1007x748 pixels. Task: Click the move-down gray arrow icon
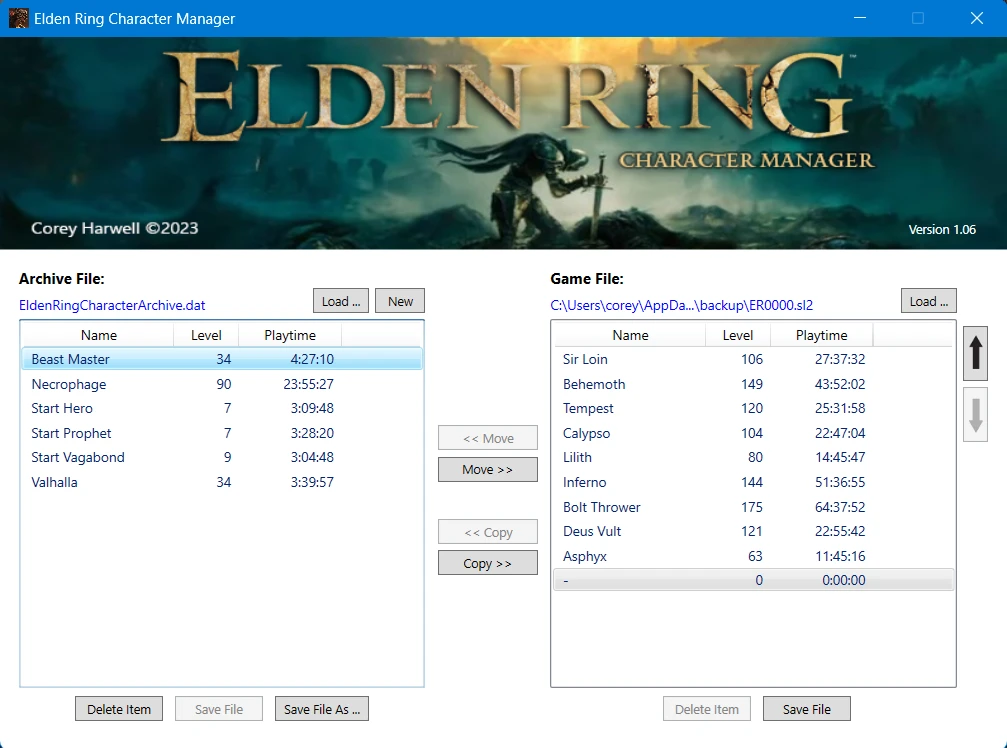(975, 415)
